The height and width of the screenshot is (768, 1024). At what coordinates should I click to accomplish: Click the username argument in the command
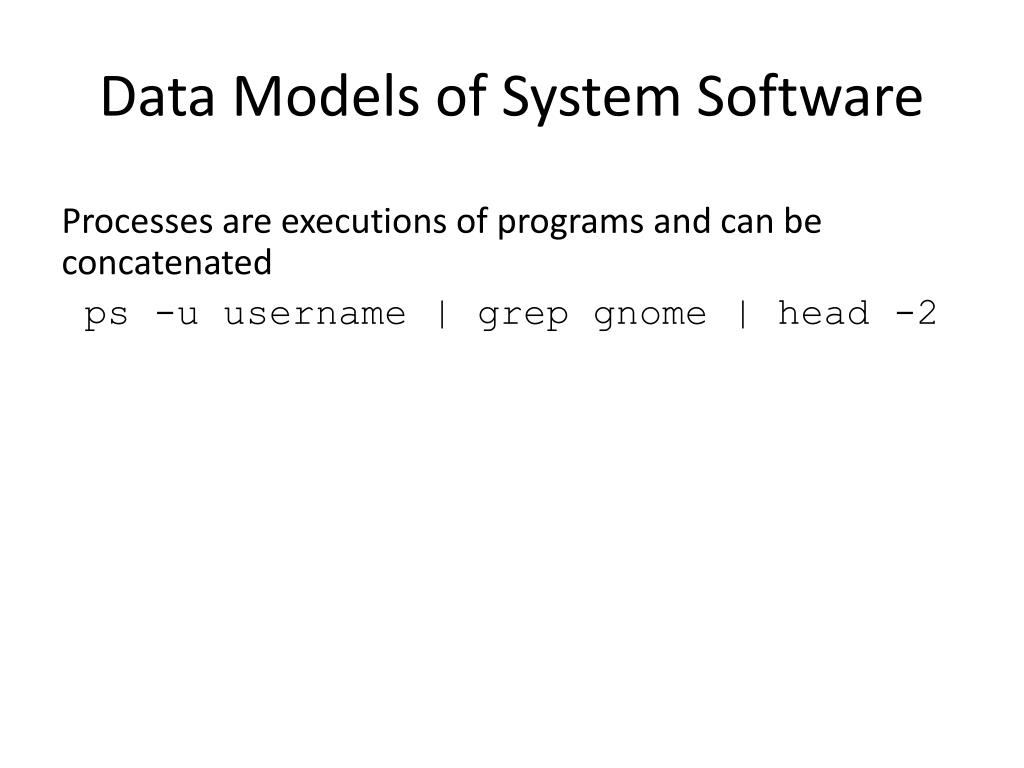click(x=315, y=314)
